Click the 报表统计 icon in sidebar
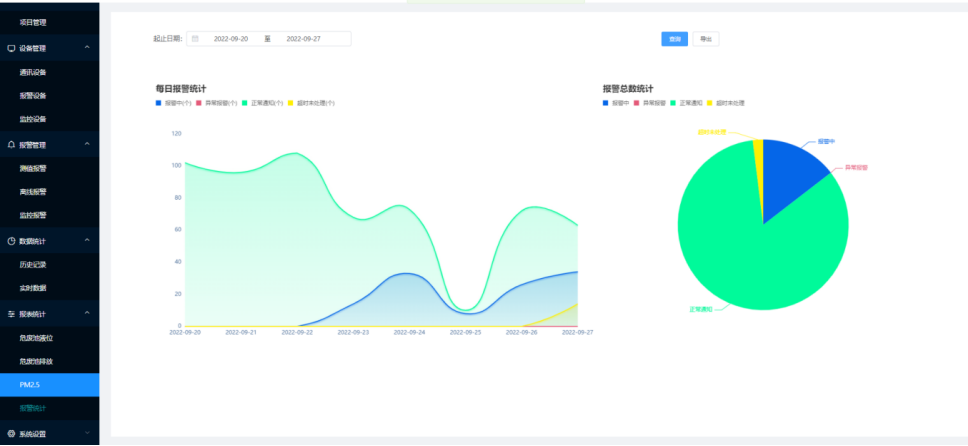The width and height of the screenshot is (968, 446). [11, 313]
